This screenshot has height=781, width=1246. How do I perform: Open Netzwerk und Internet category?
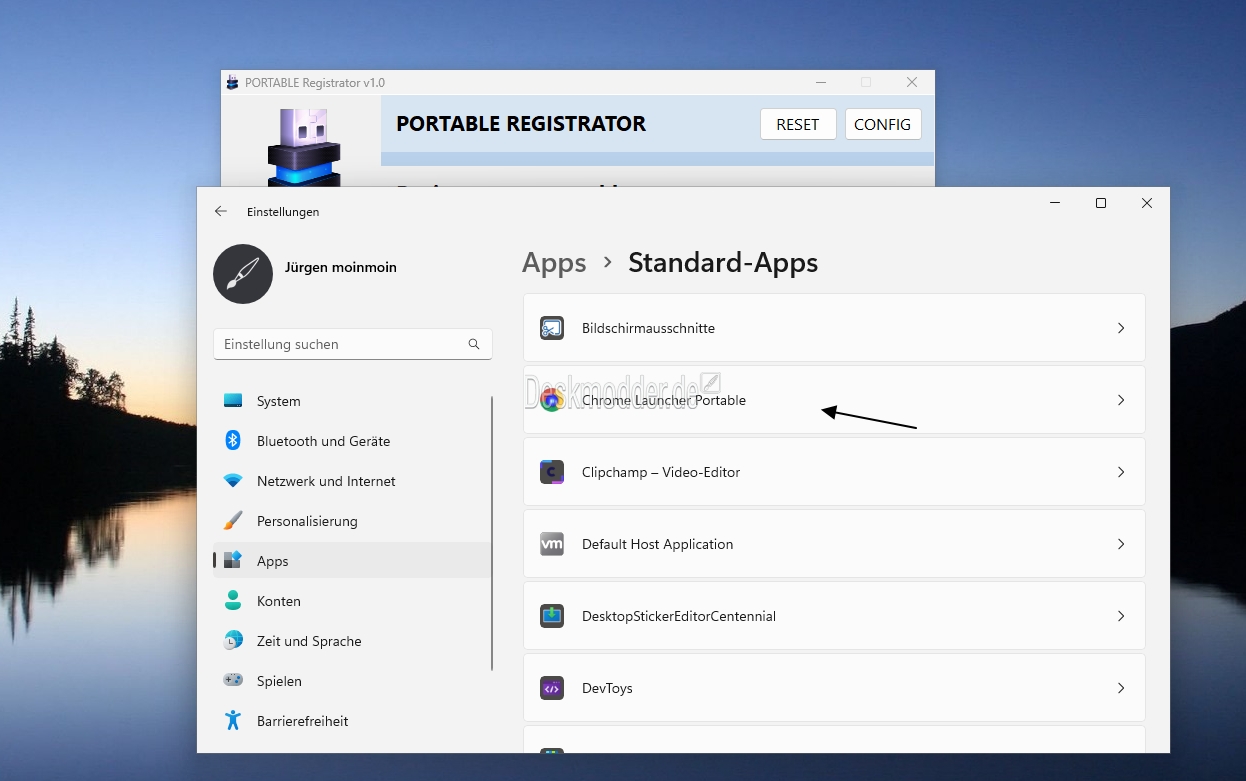click(352, 481)
